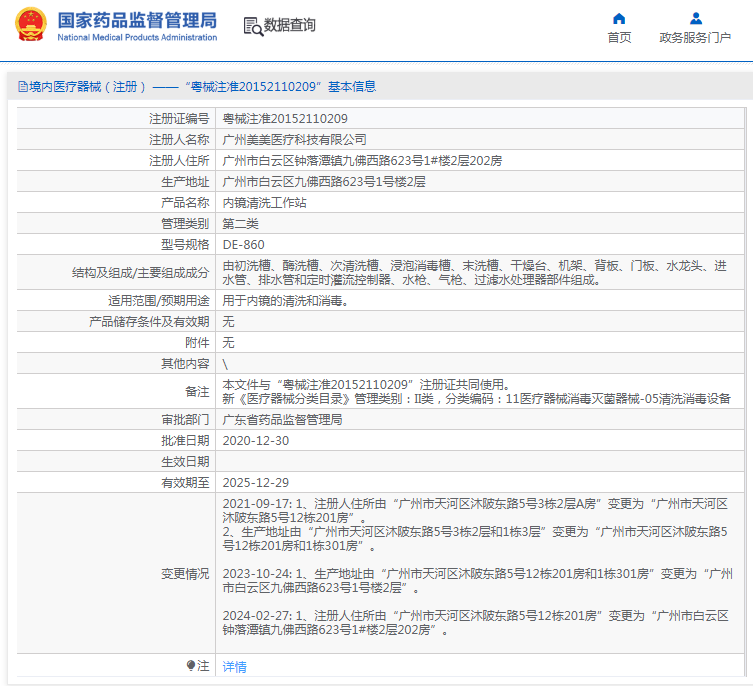Open the 数据查询 search icon
Viewport: 753px width, 686px height.
point(253,26)
